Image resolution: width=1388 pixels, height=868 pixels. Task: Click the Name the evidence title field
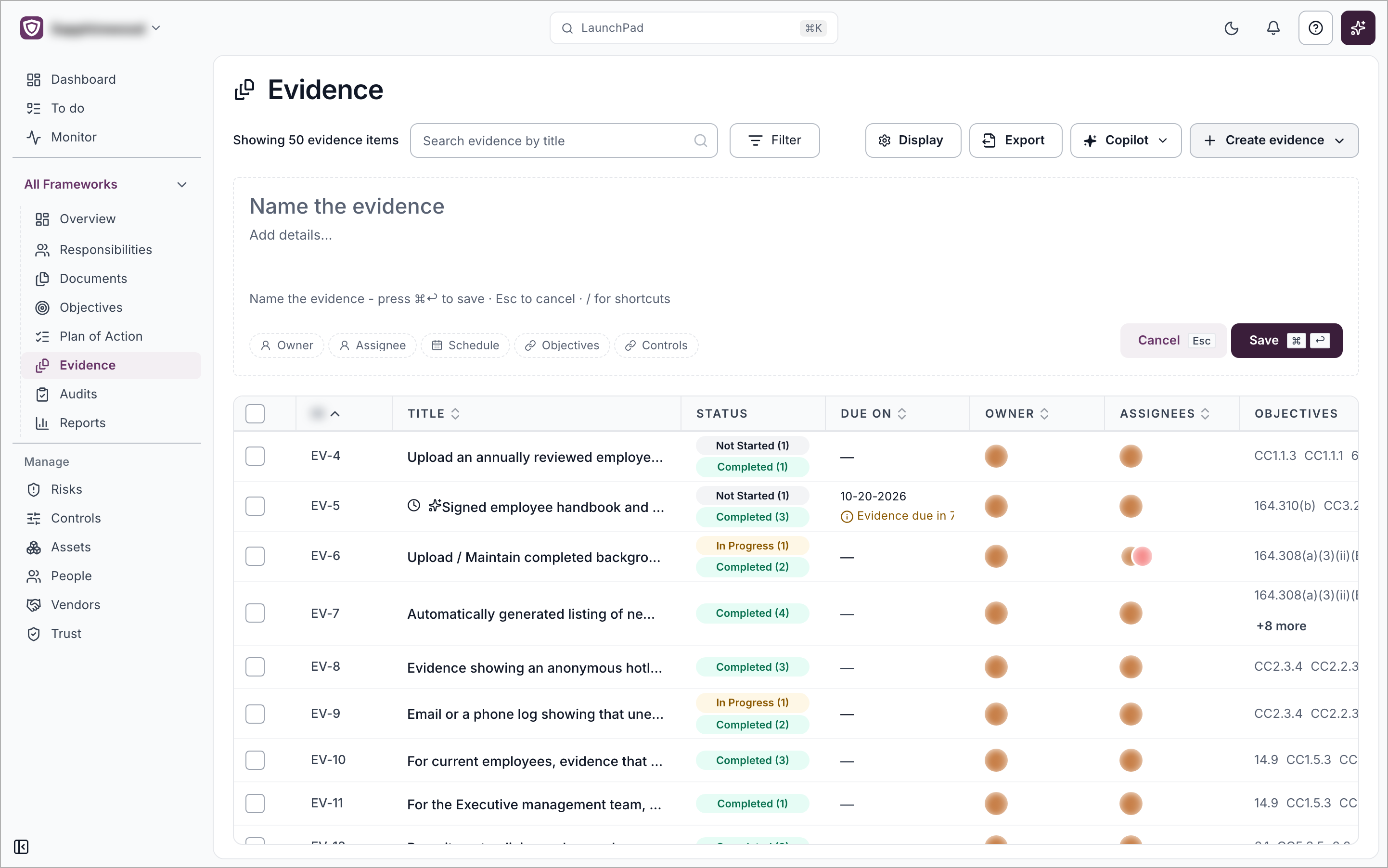(x=347, y=207)
